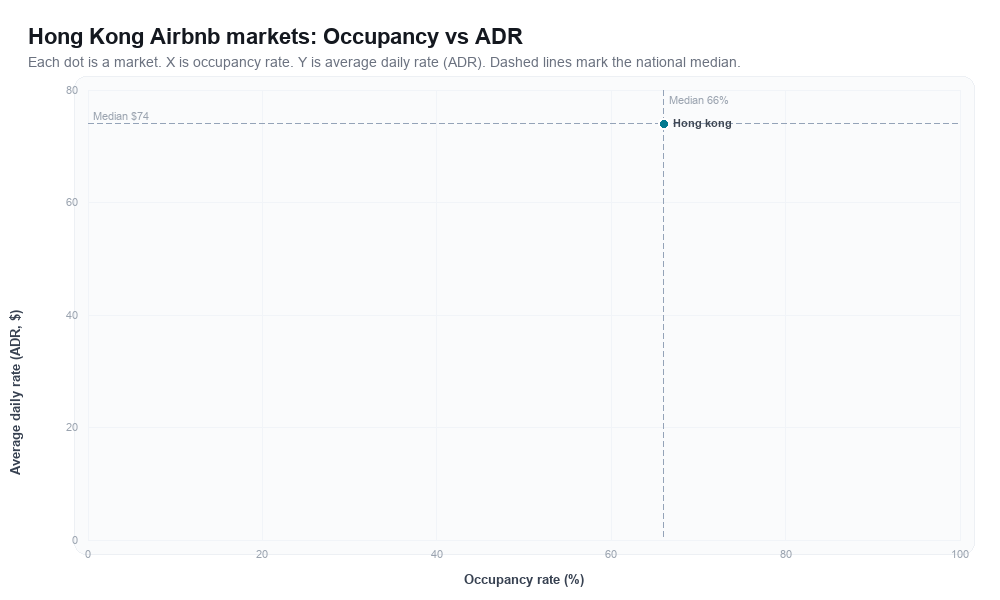Click the Hong Kong data point dot

(664, 124)
